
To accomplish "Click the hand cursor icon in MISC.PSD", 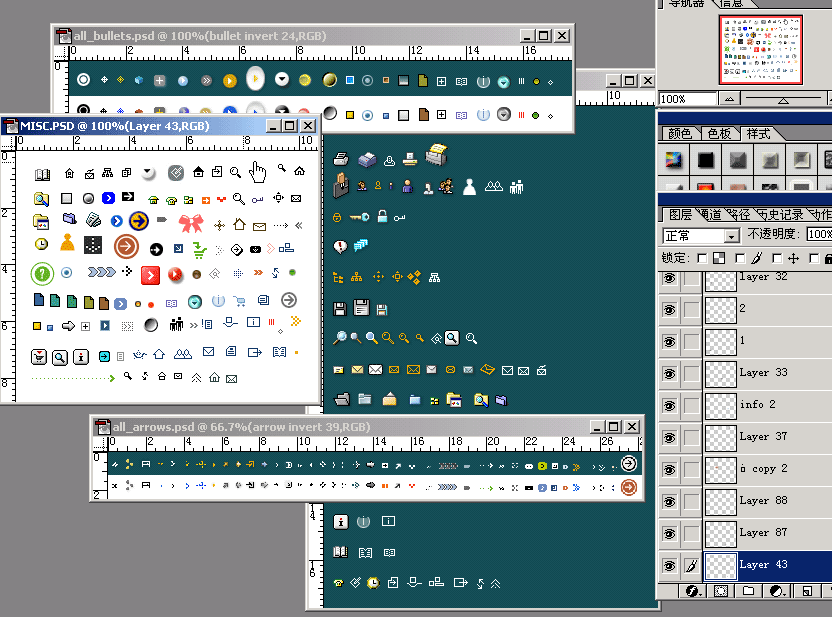I will (x=258, y=172).
